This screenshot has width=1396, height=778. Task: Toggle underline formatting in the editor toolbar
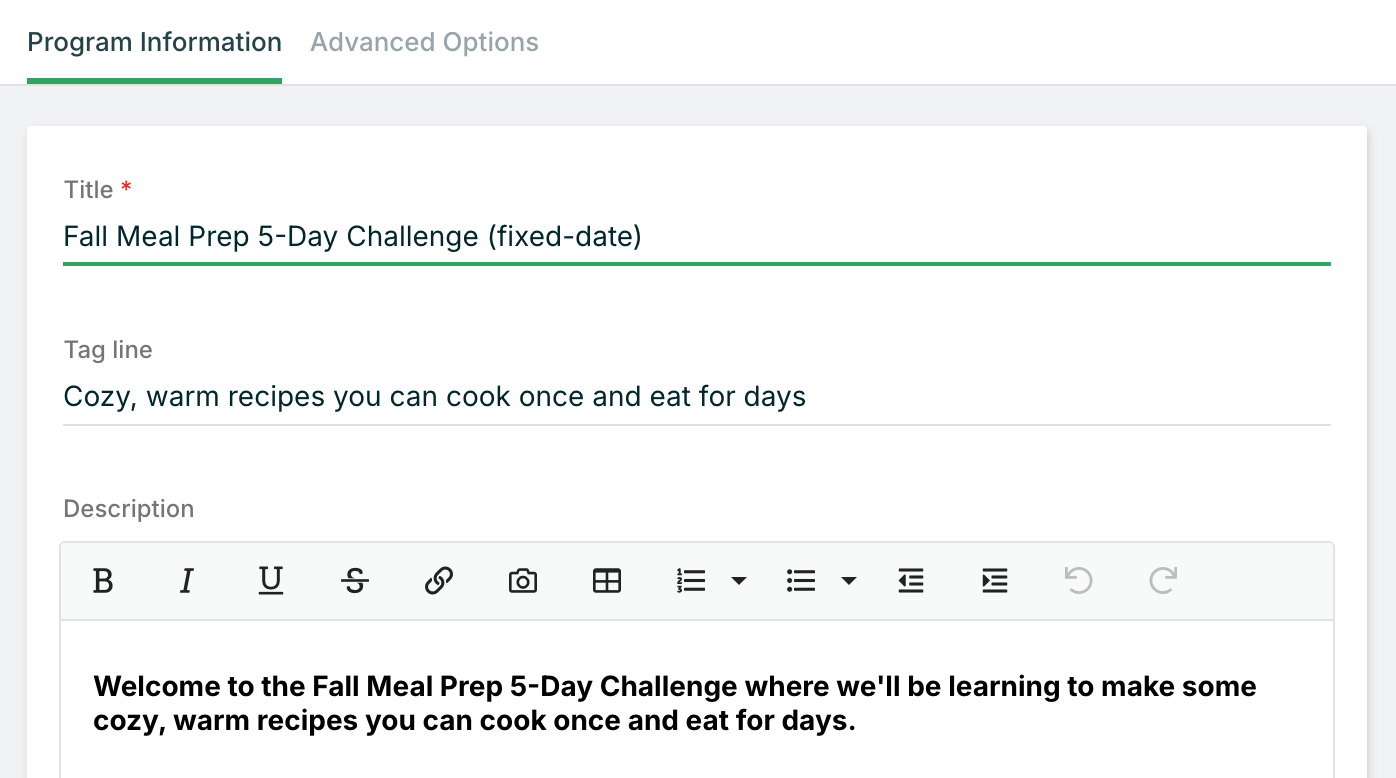[x=271, y=581]
